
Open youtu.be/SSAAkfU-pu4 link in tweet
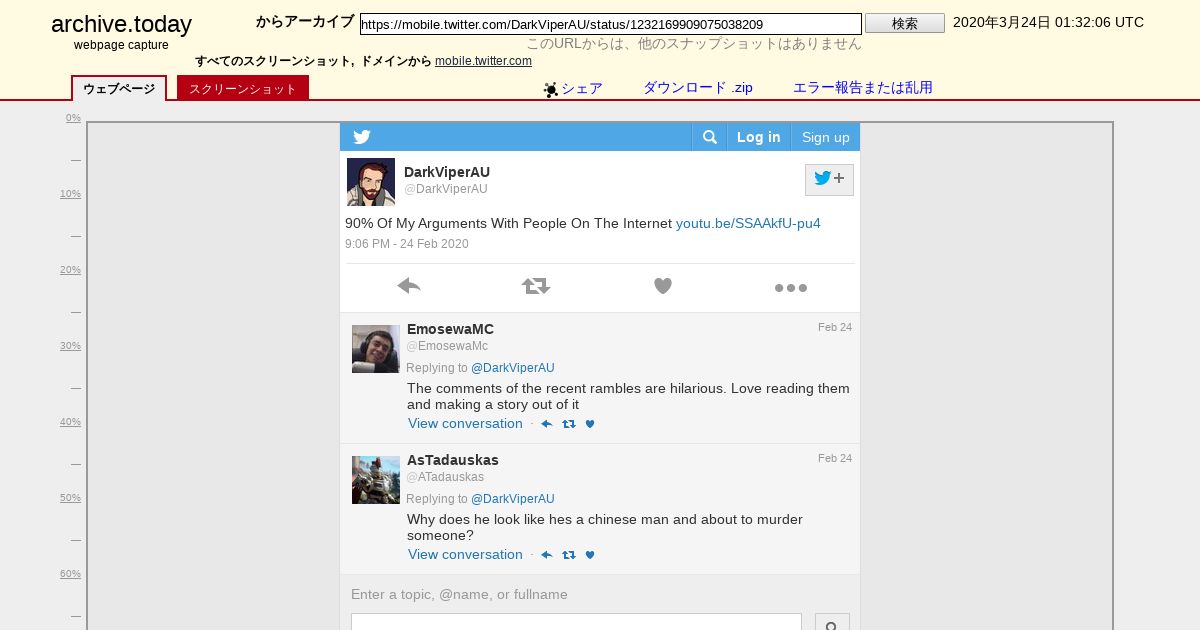[x=748, y=223]
